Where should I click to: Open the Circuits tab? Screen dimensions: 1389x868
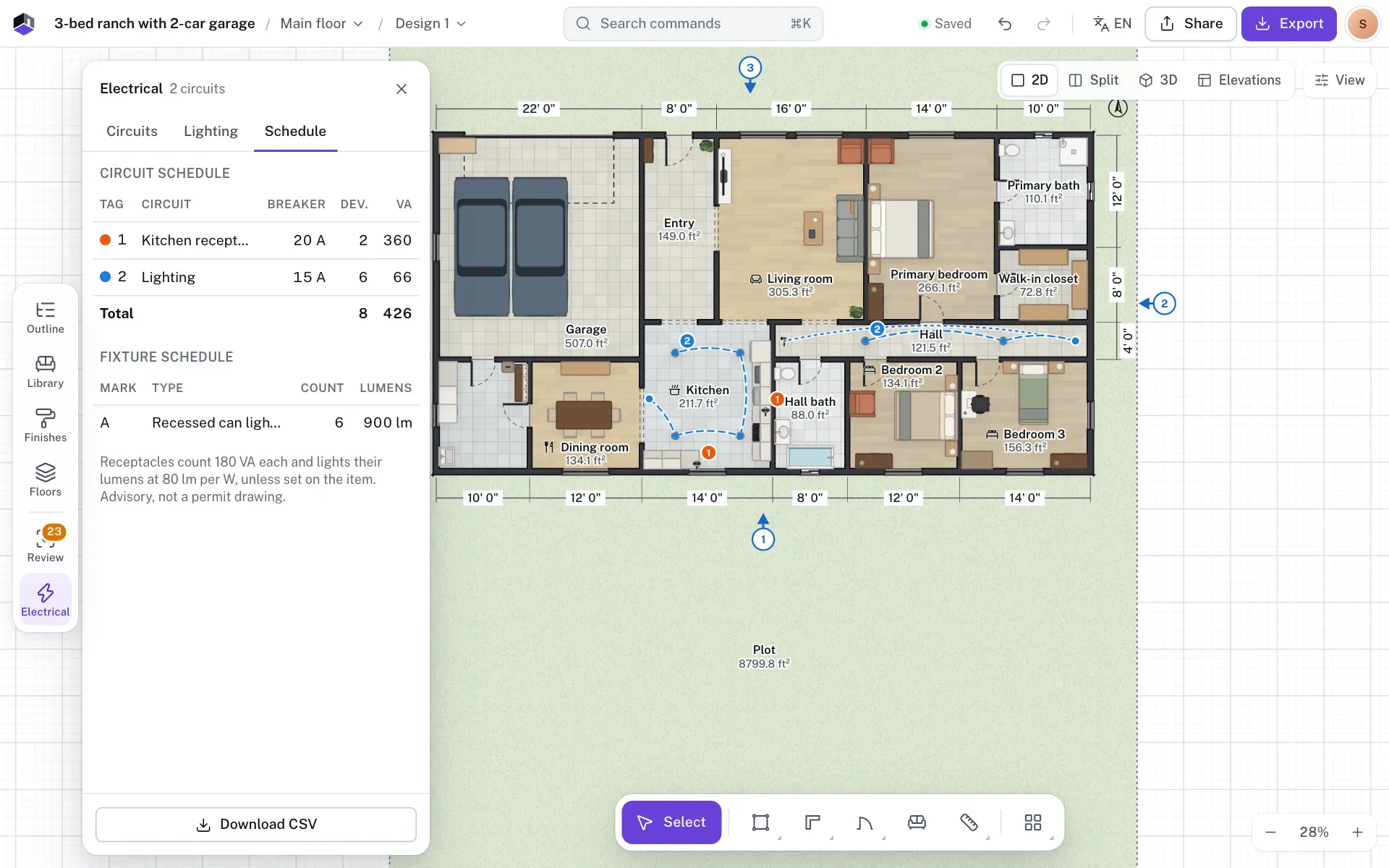132,132
